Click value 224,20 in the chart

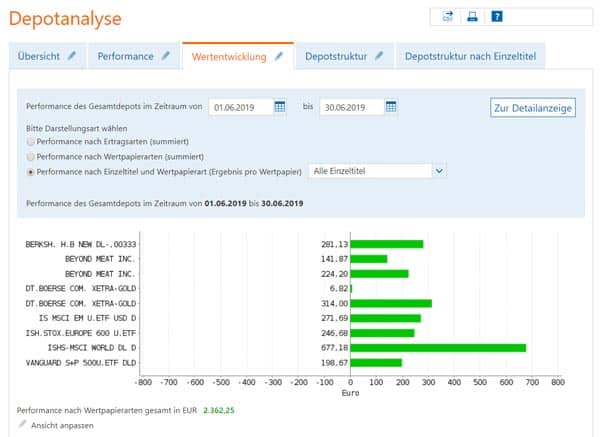click(334, 274)
